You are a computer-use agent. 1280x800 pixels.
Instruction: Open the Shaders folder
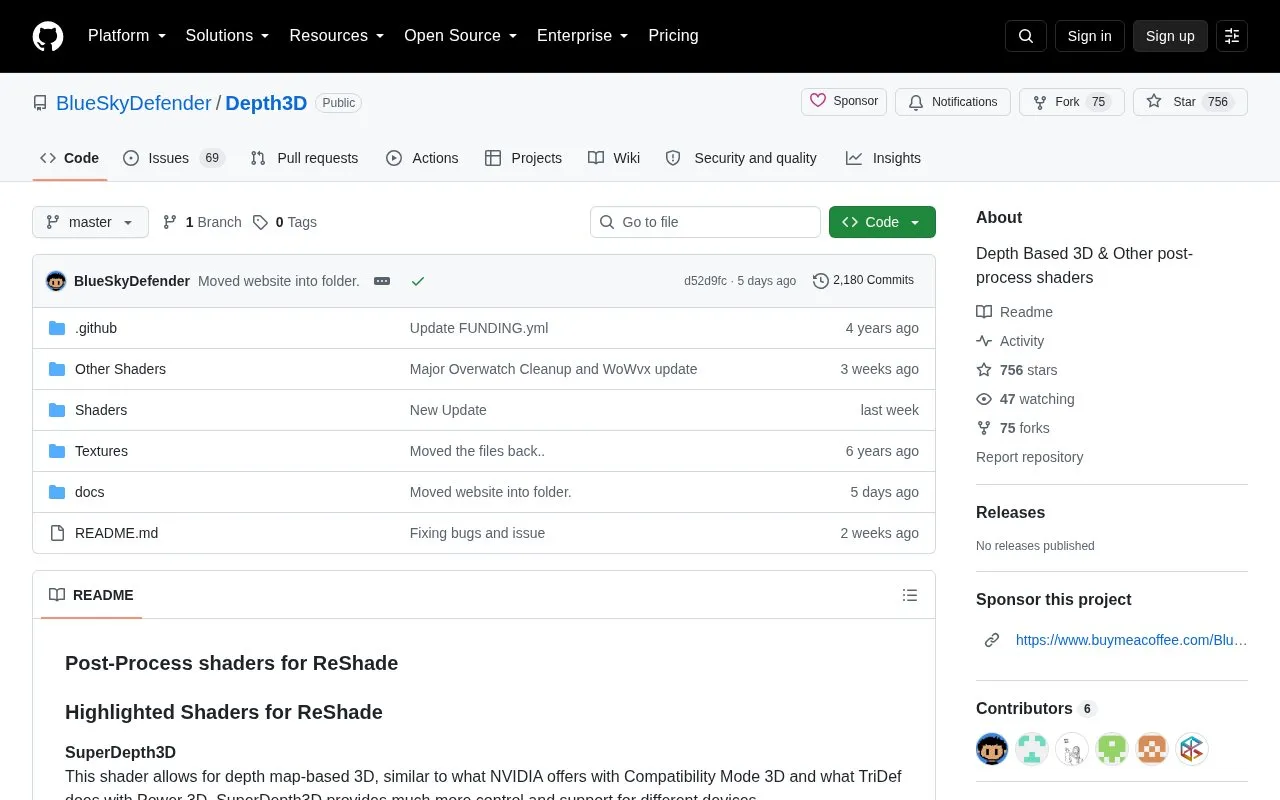(x=101, y=410)
